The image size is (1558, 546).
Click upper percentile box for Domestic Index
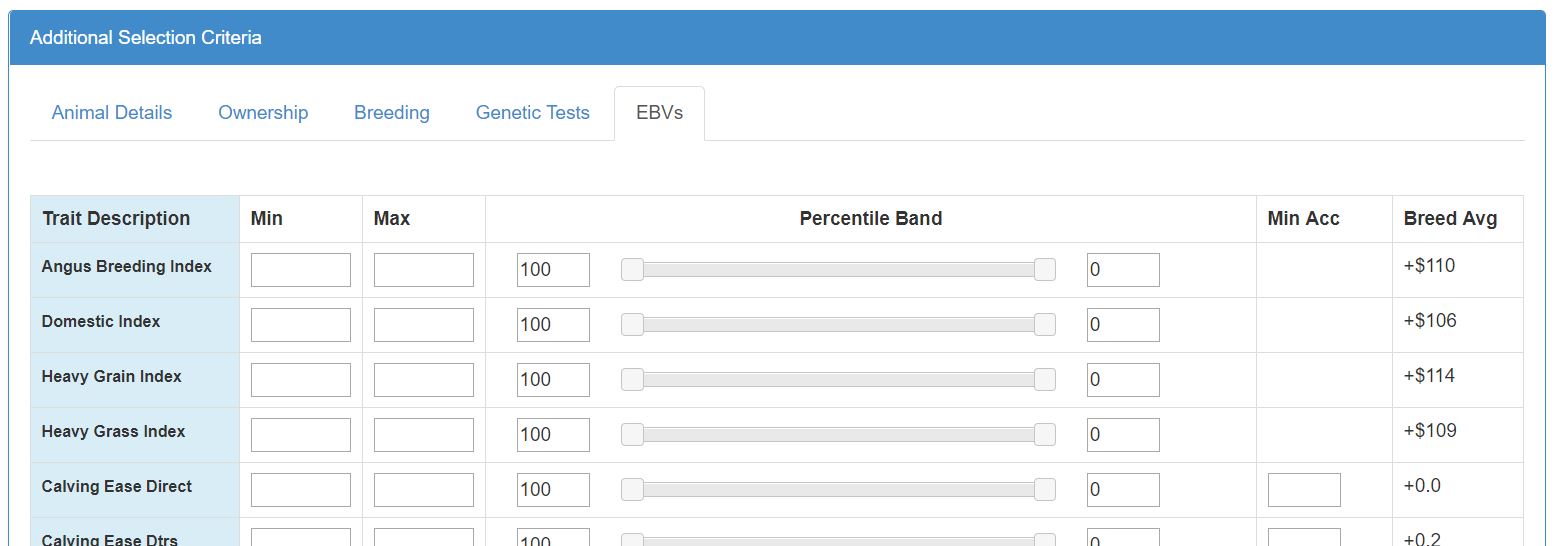553,325
